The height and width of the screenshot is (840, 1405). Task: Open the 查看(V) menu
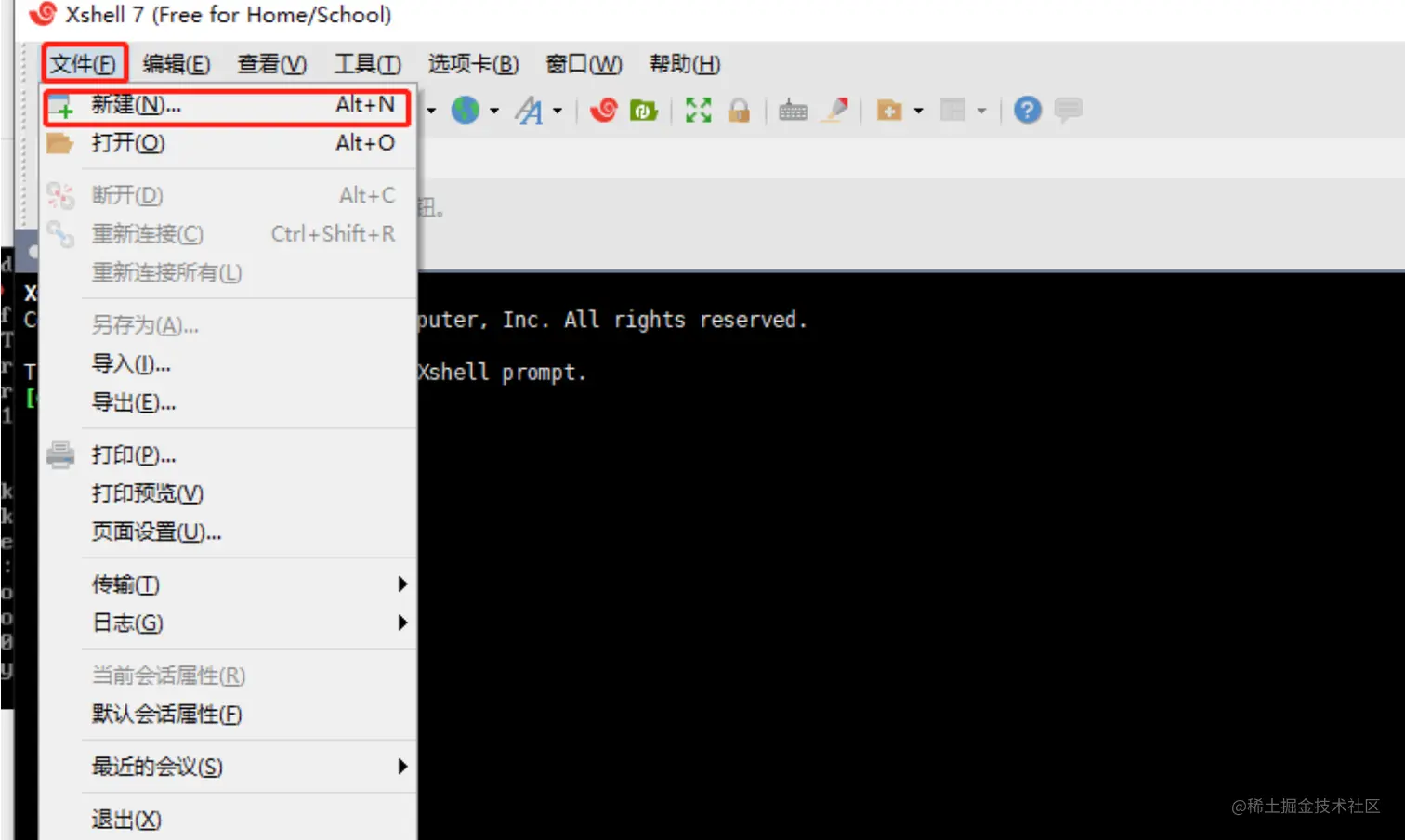tap(271, 64)
